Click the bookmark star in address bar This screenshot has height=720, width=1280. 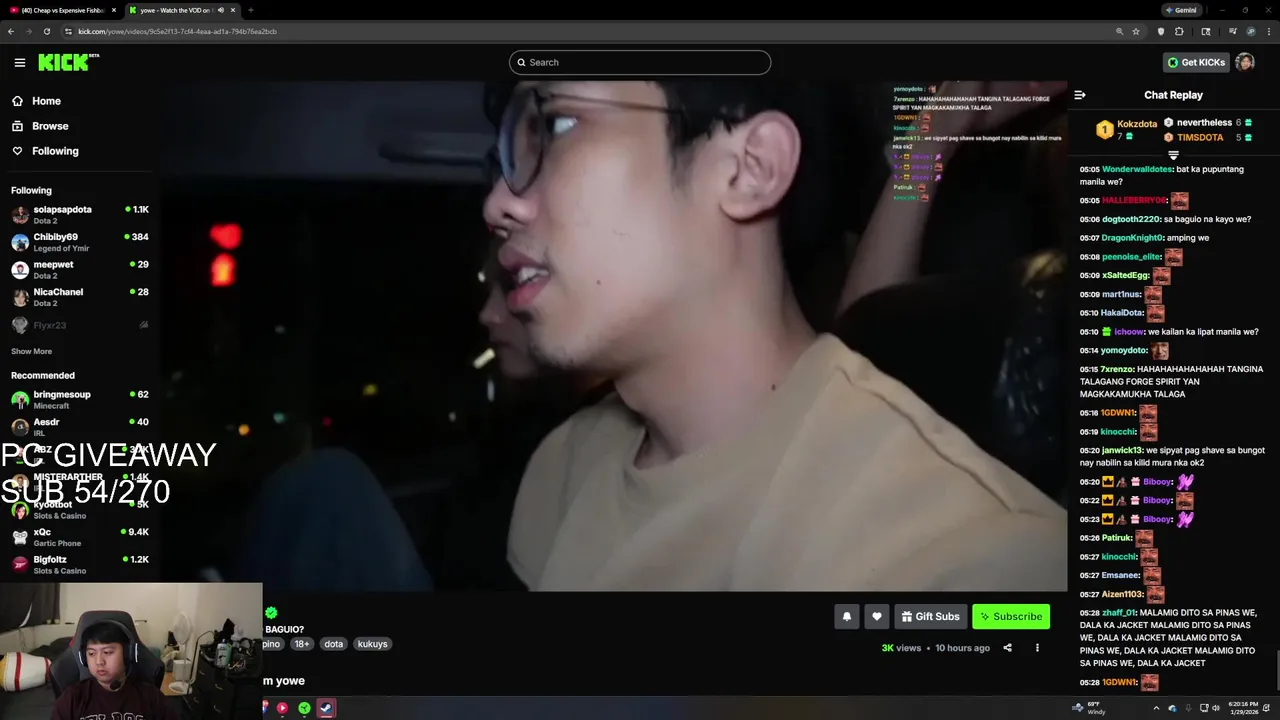(1136, 31)
